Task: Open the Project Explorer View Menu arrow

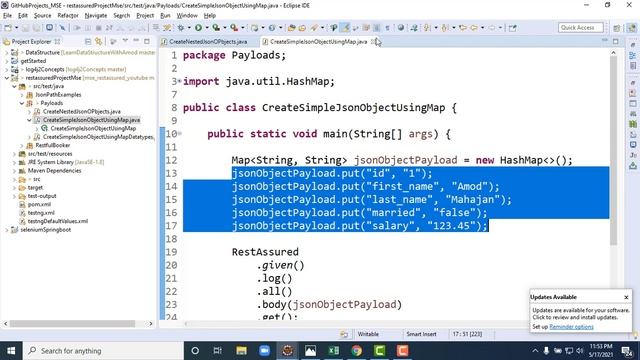Action: (x=125, y=41)
